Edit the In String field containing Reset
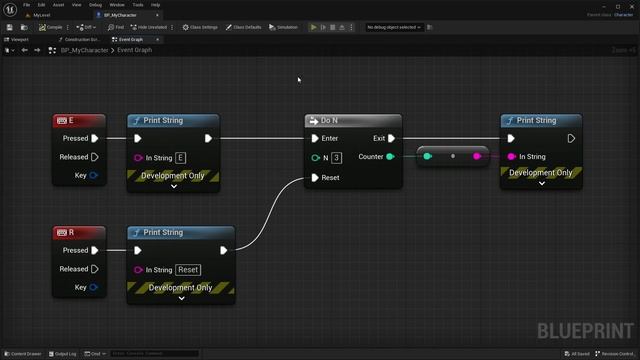 click(x=188, y=270)
